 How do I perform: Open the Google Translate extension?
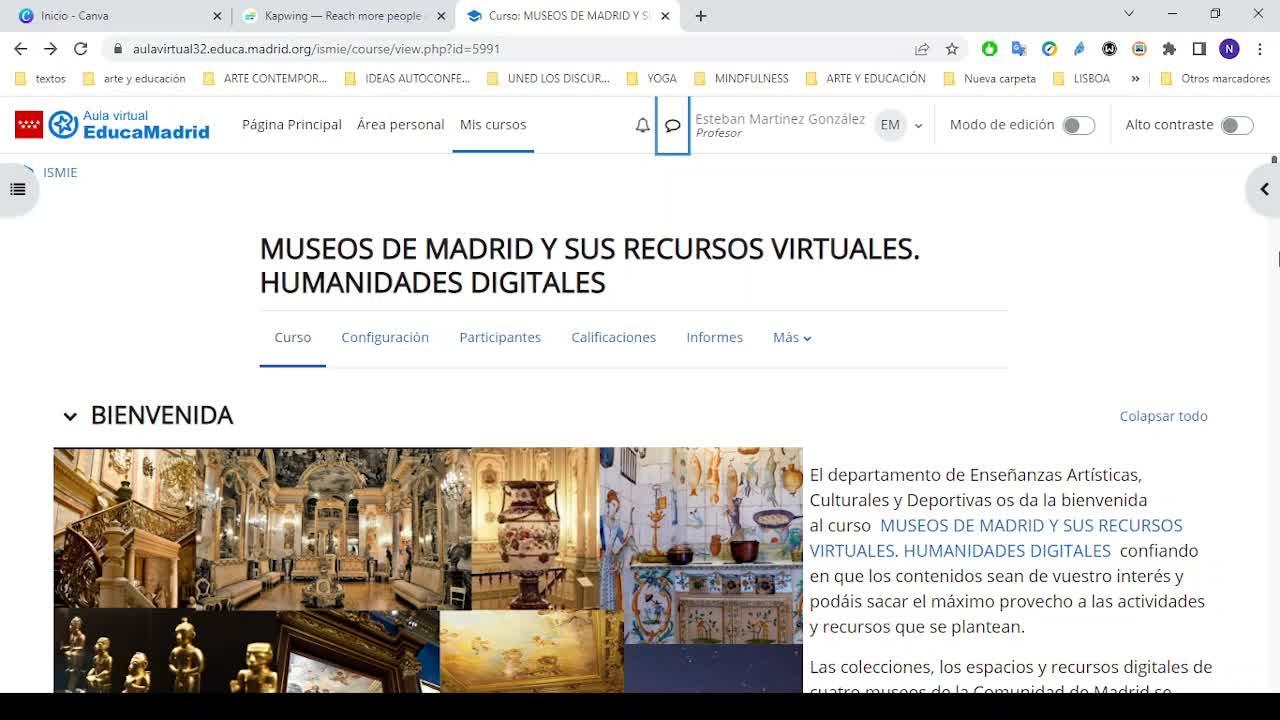[x=1019, y=48]
